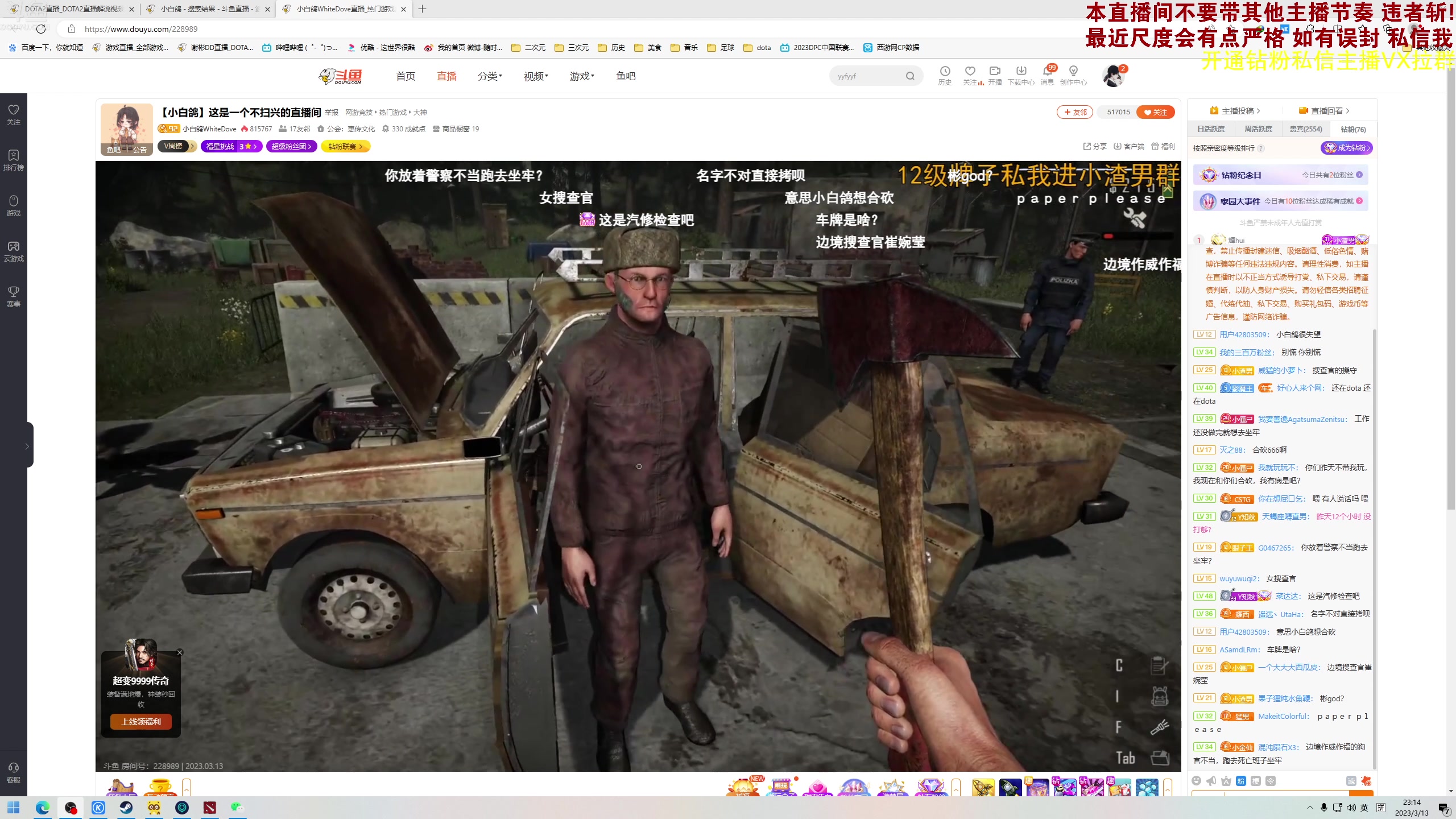1456x819 pixels.
Task: Expand the collapsed left sidebar arrow
Action: tap(27, 446)
